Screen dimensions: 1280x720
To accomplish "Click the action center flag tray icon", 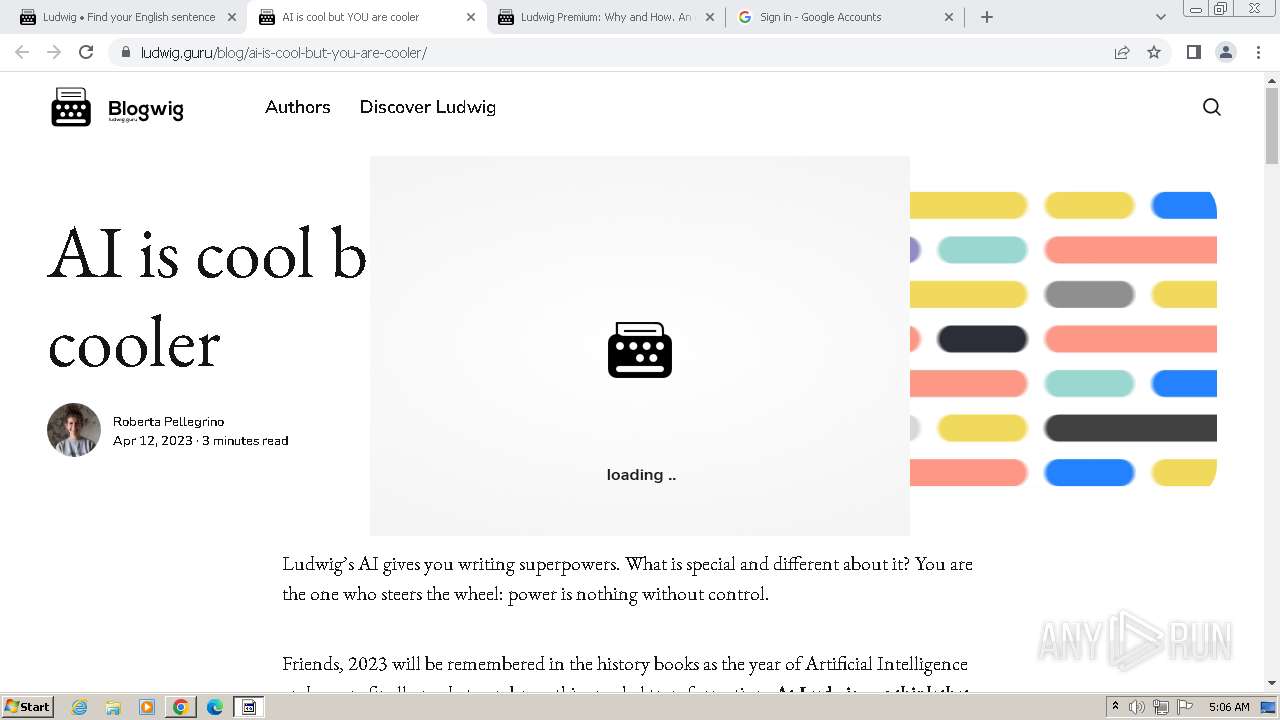I will click(x=1185, y=707).
